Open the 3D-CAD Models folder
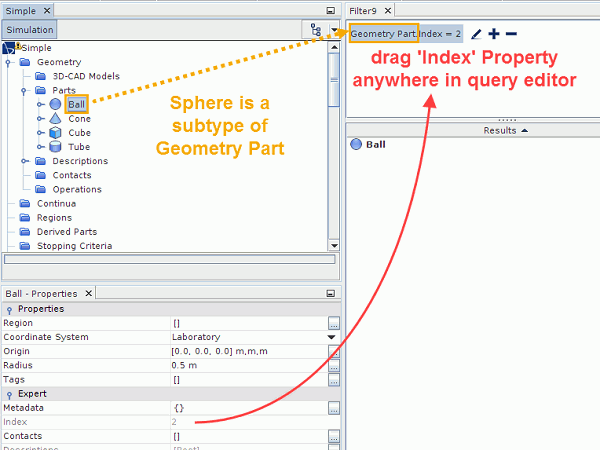The image size is (600, 450). click(85, 76)
